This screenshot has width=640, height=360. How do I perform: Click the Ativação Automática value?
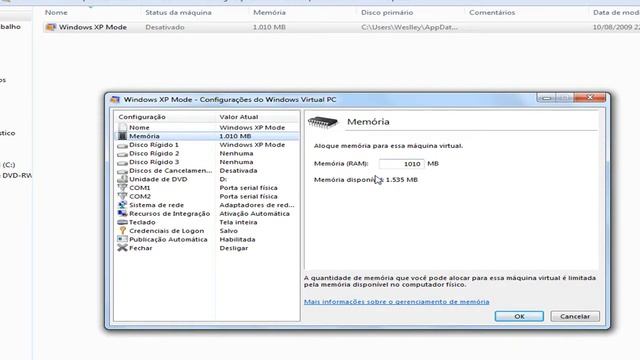(255, 213)
